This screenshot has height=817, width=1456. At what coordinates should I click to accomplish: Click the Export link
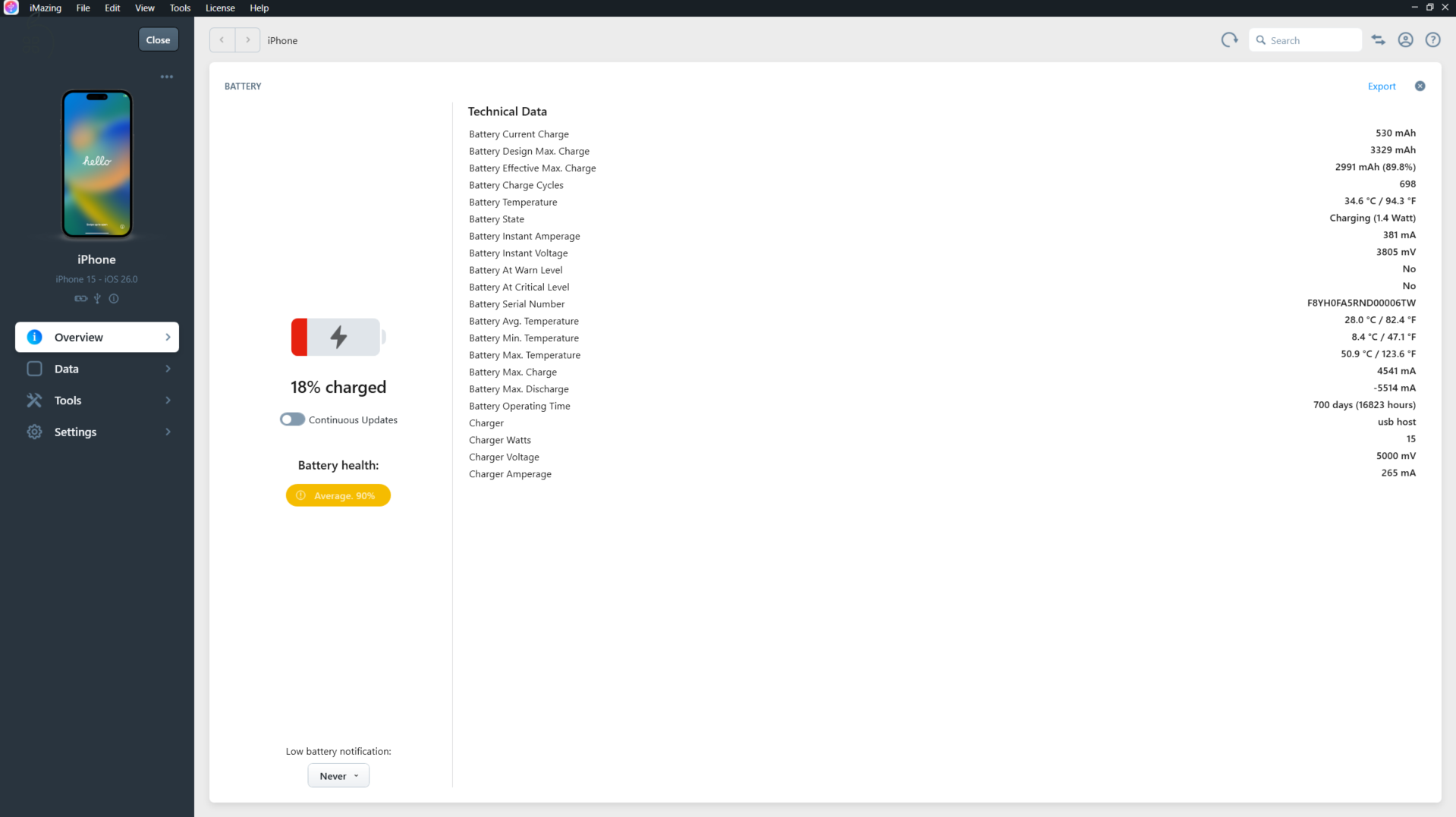(x=1381, y=86)
